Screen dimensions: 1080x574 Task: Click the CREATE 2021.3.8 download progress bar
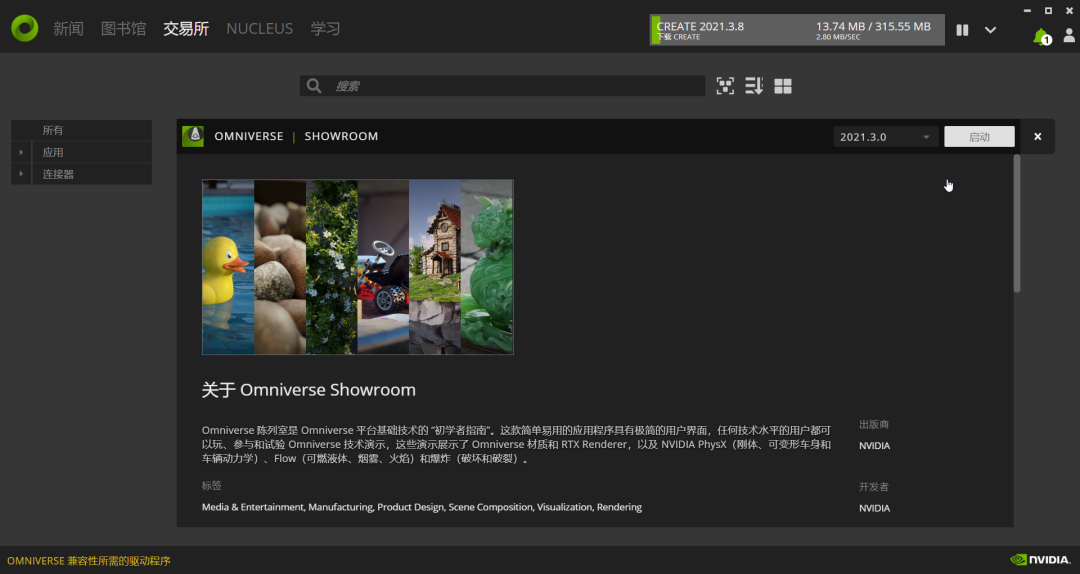coord(797,30)
